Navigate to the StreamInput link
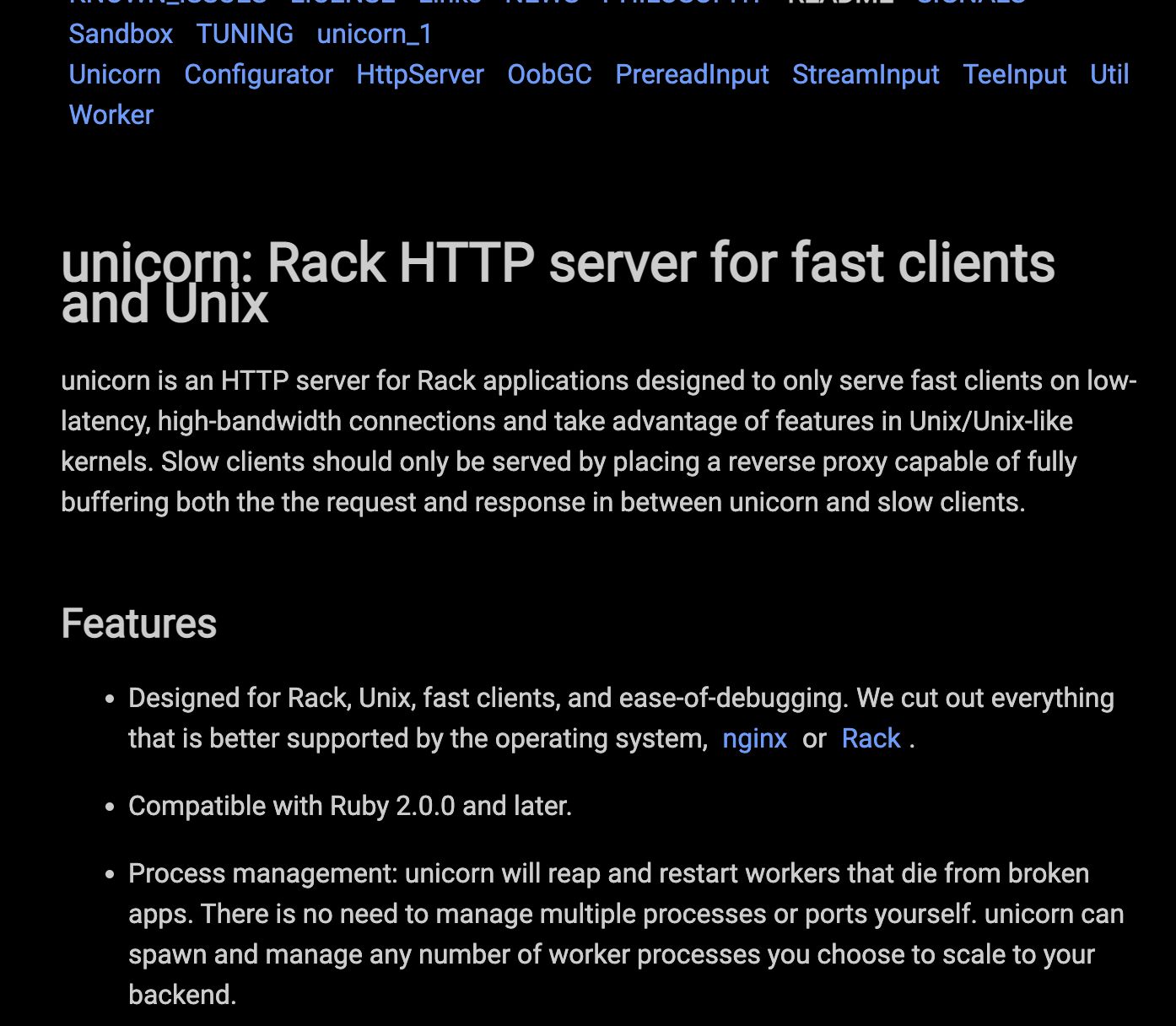Image resolution: width=1176 pixels, height=1026 pixels. point(866,74)
